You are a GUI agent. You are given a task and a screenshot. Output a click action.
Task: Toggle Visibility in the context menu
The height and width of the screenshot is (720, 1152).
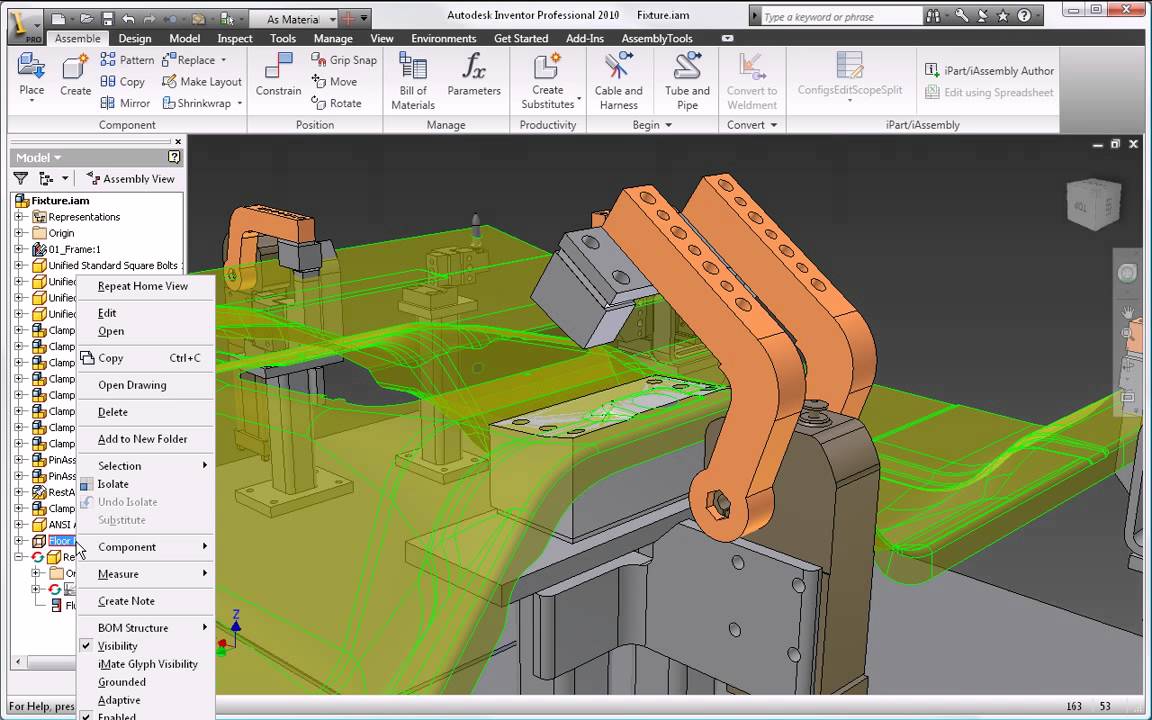[118, 646]
